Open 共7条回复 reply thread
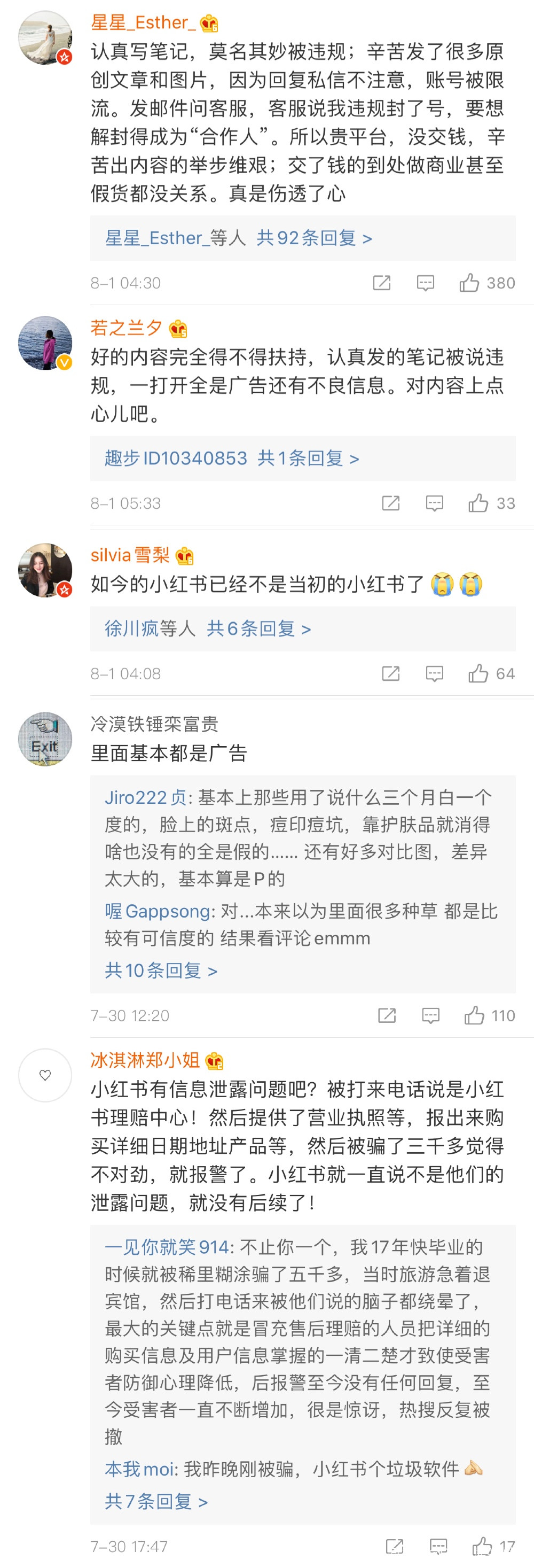Viewport: 534px width, 1568px height. [x=156, y=1502]
